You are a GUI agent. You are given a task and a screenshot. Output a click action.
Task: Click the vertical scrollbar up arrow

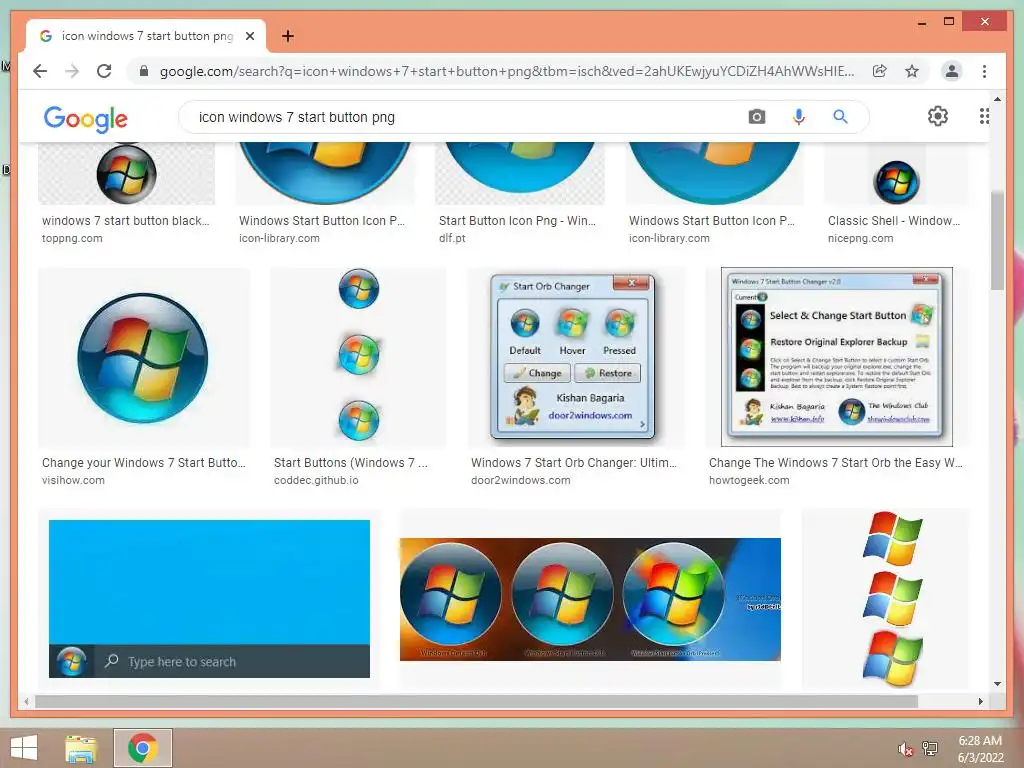pyautogui.click(x=997, y=99)
